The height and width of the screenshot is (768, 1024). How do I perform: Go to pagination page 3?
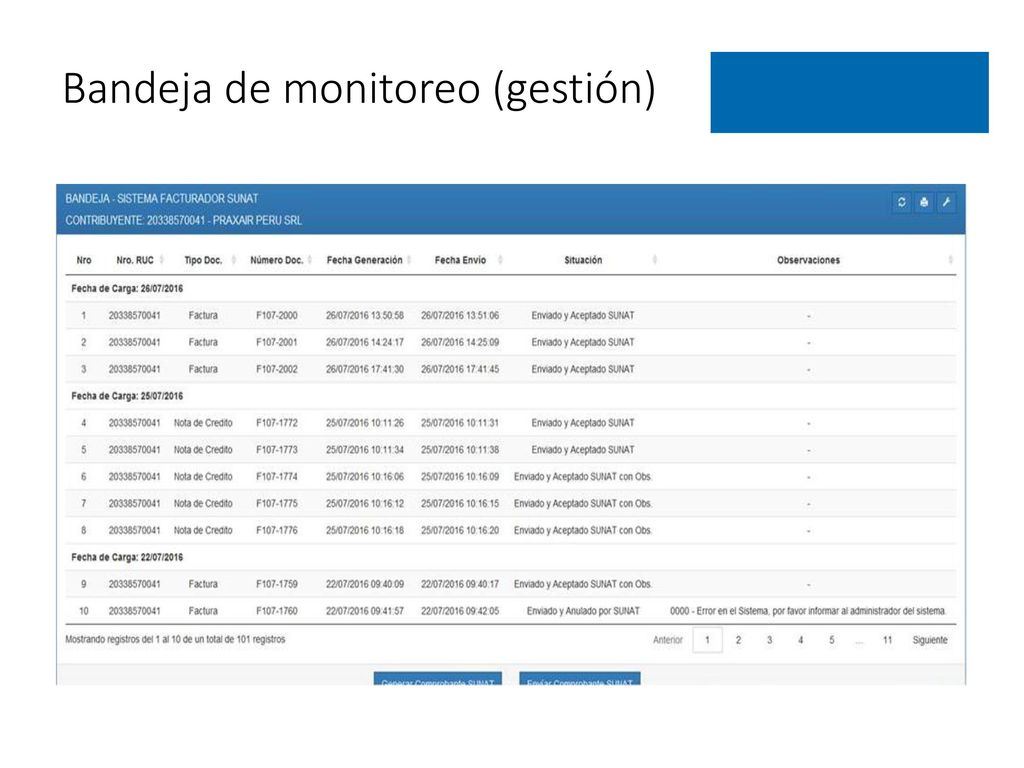[x=769, y=640]
